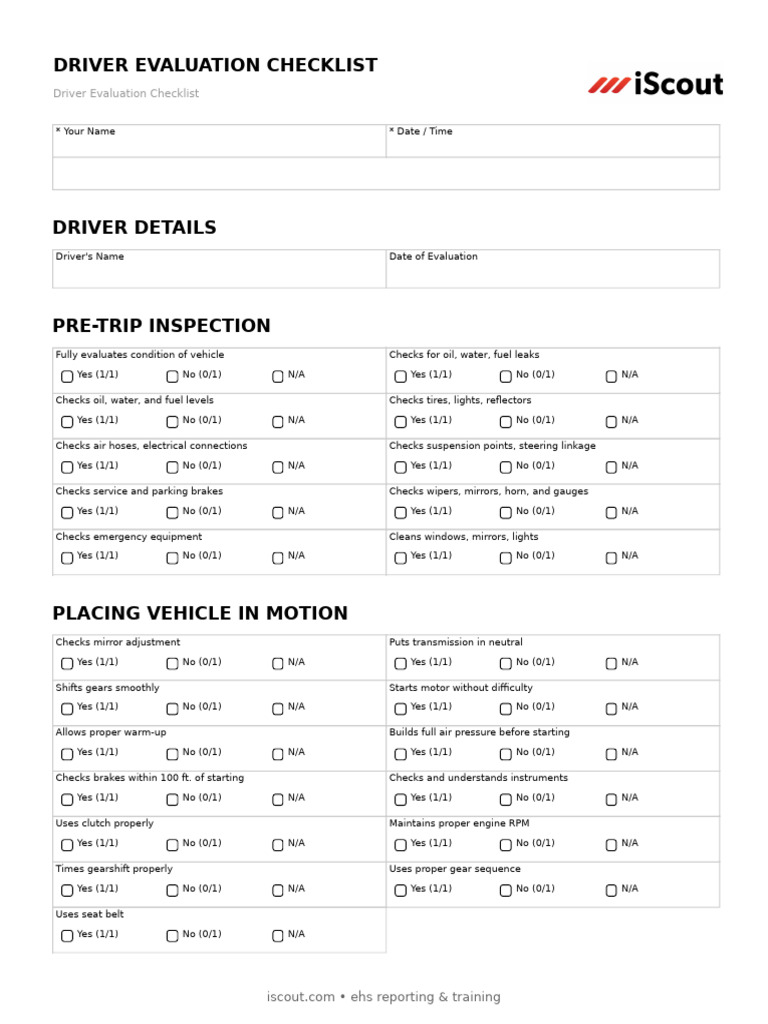Check Yes for Fully evaluates condition of vehicle
768x1024 pixels.
point(67,376)
